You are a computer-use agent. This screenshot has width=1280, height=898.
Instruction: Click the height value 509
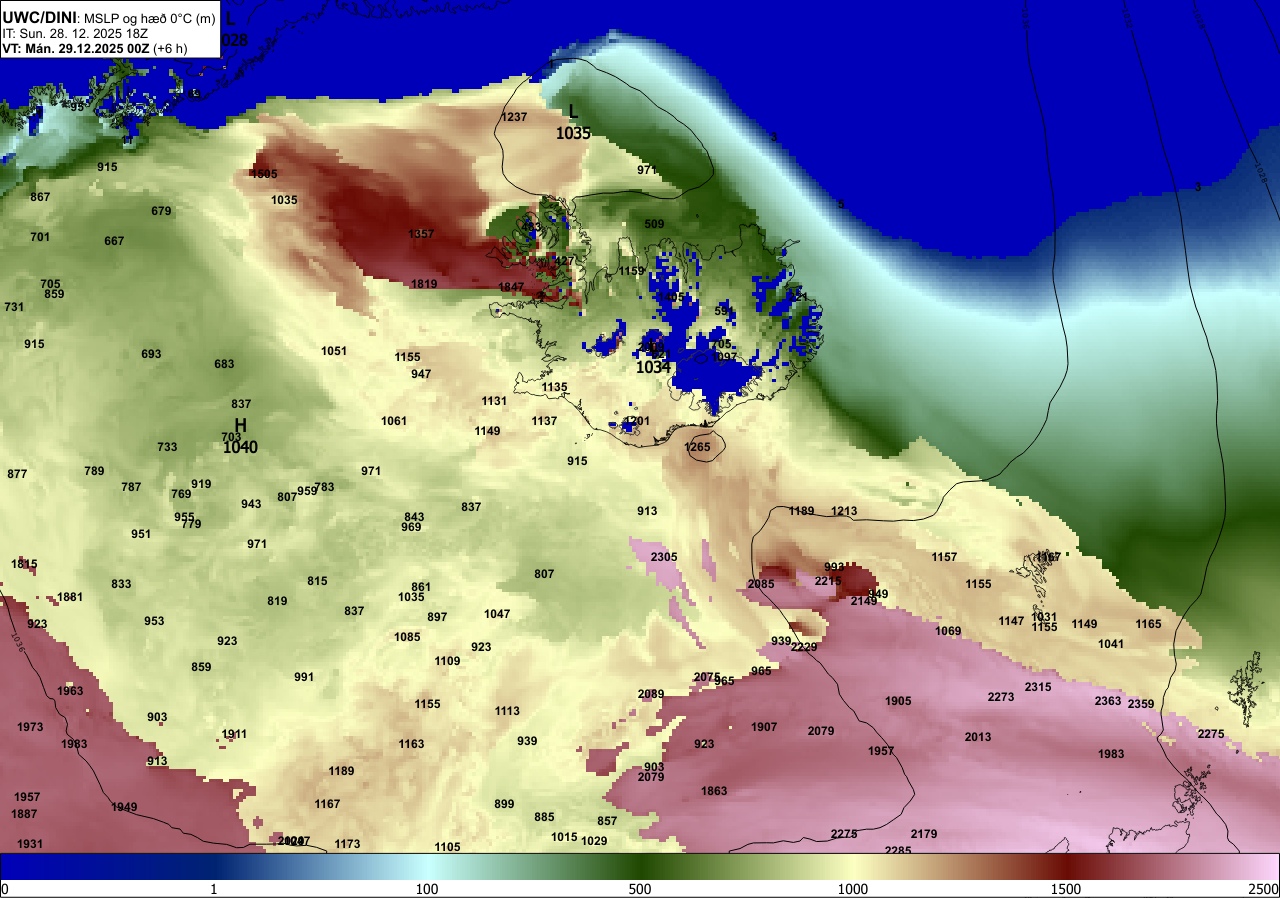point(654,224)
